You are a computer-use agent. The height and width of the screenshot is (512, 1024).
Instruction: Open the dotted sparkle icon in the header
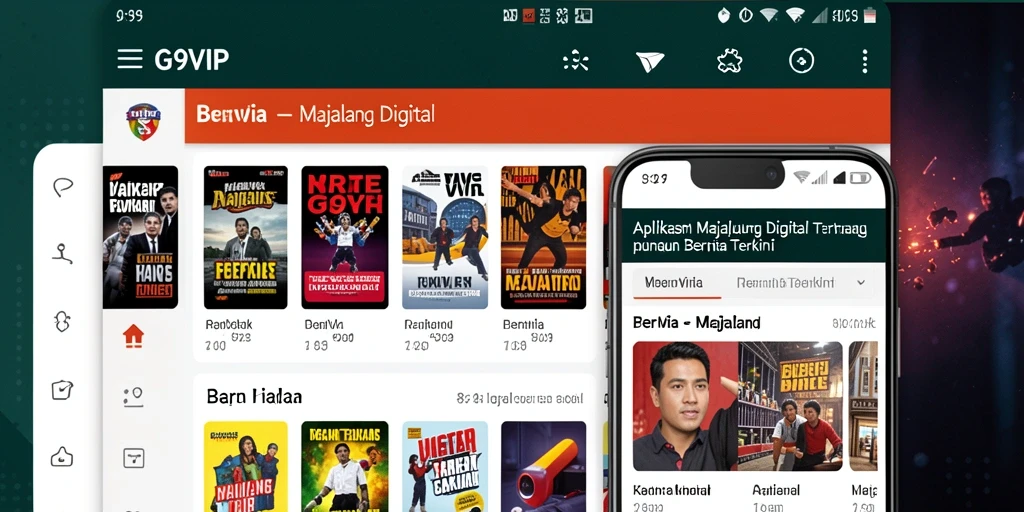575,61
